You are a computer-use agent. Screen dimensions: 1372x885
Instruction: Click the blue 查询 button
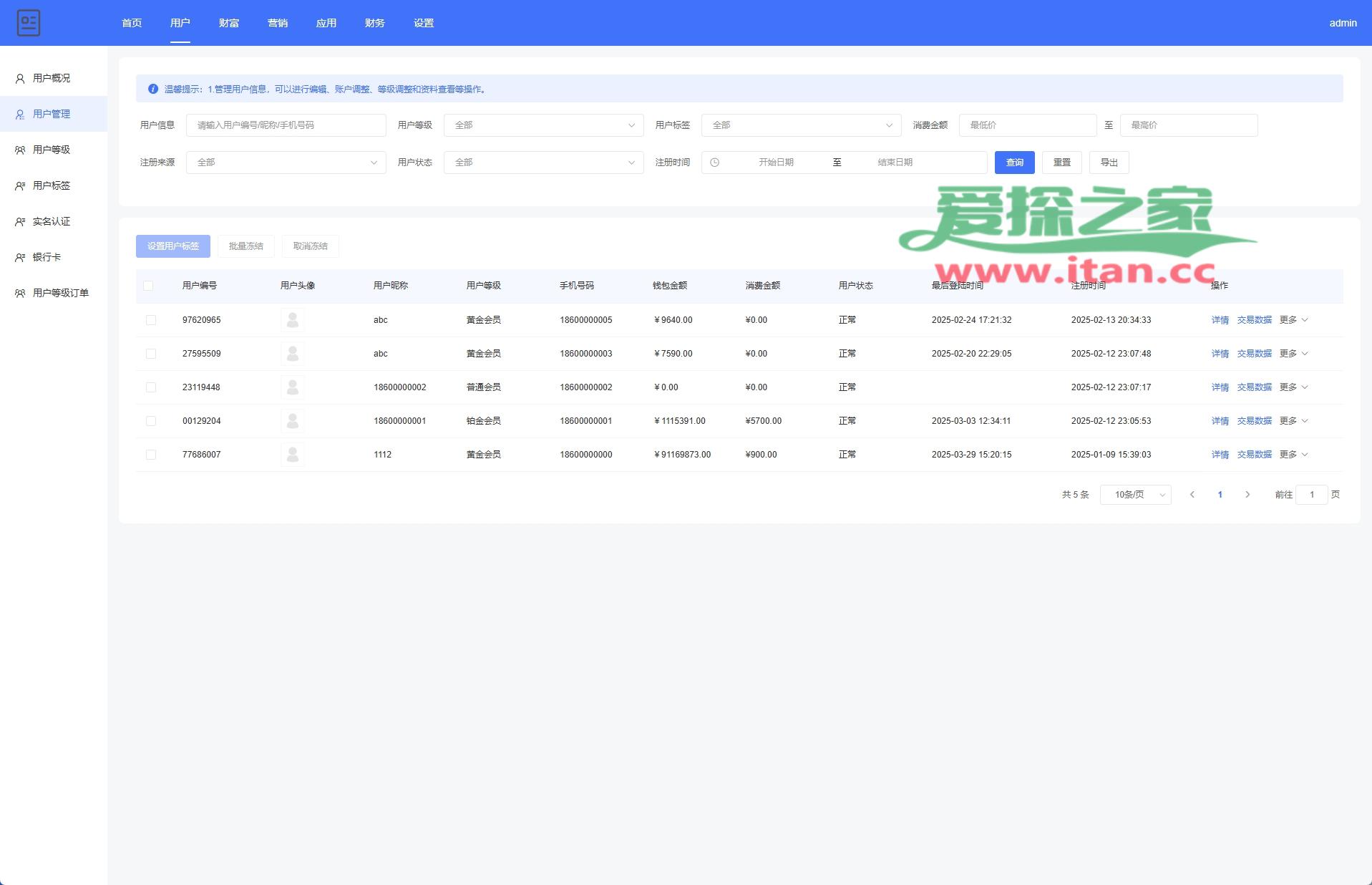(1014, 163)
